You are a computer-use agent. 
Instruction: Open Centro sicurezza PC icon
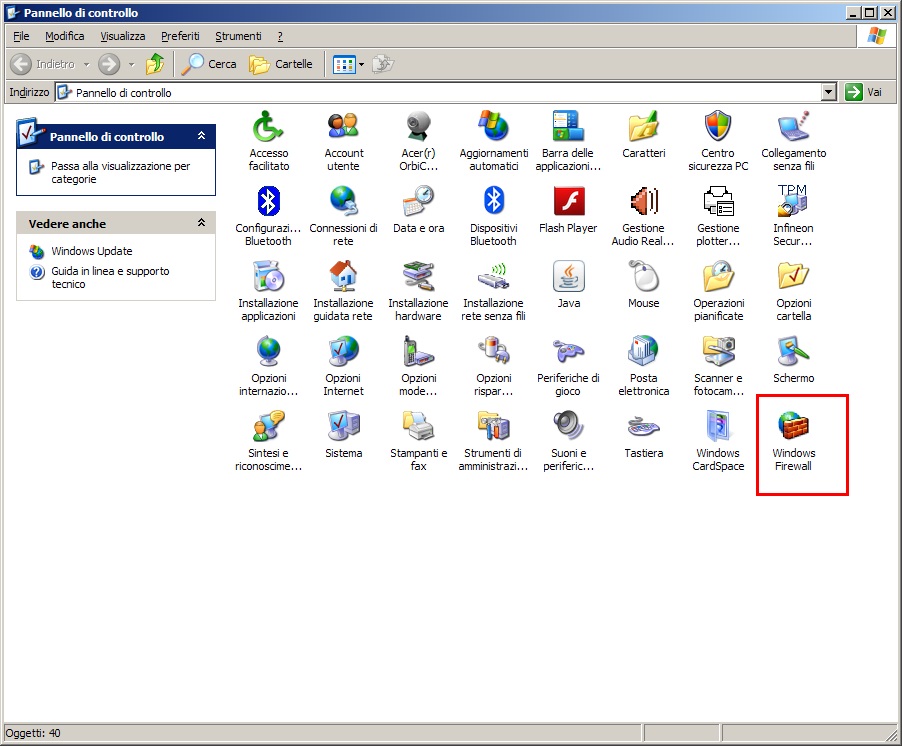click(x=718, y=128)
